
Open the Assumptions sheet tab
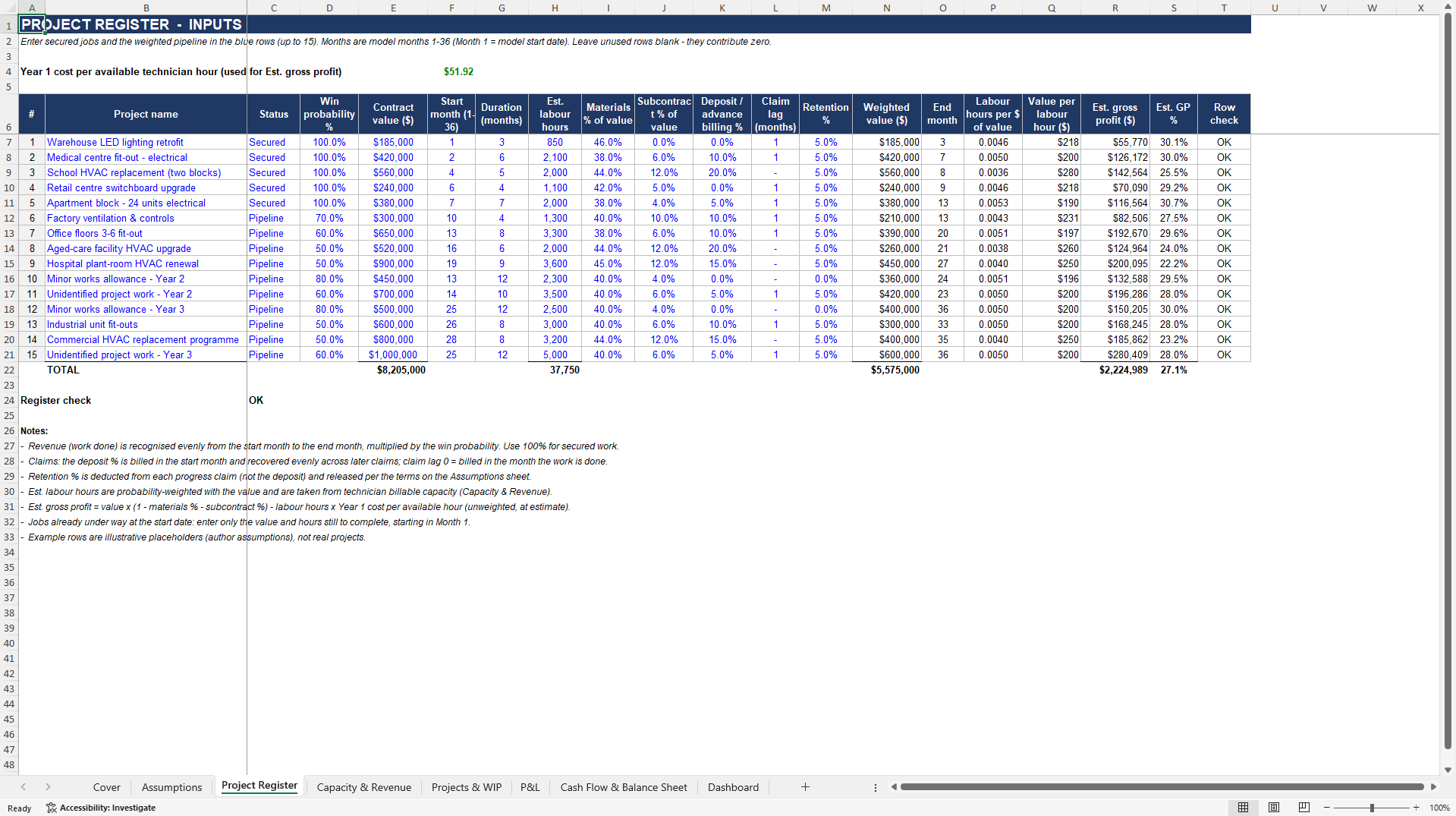click(x=172, y=787)
